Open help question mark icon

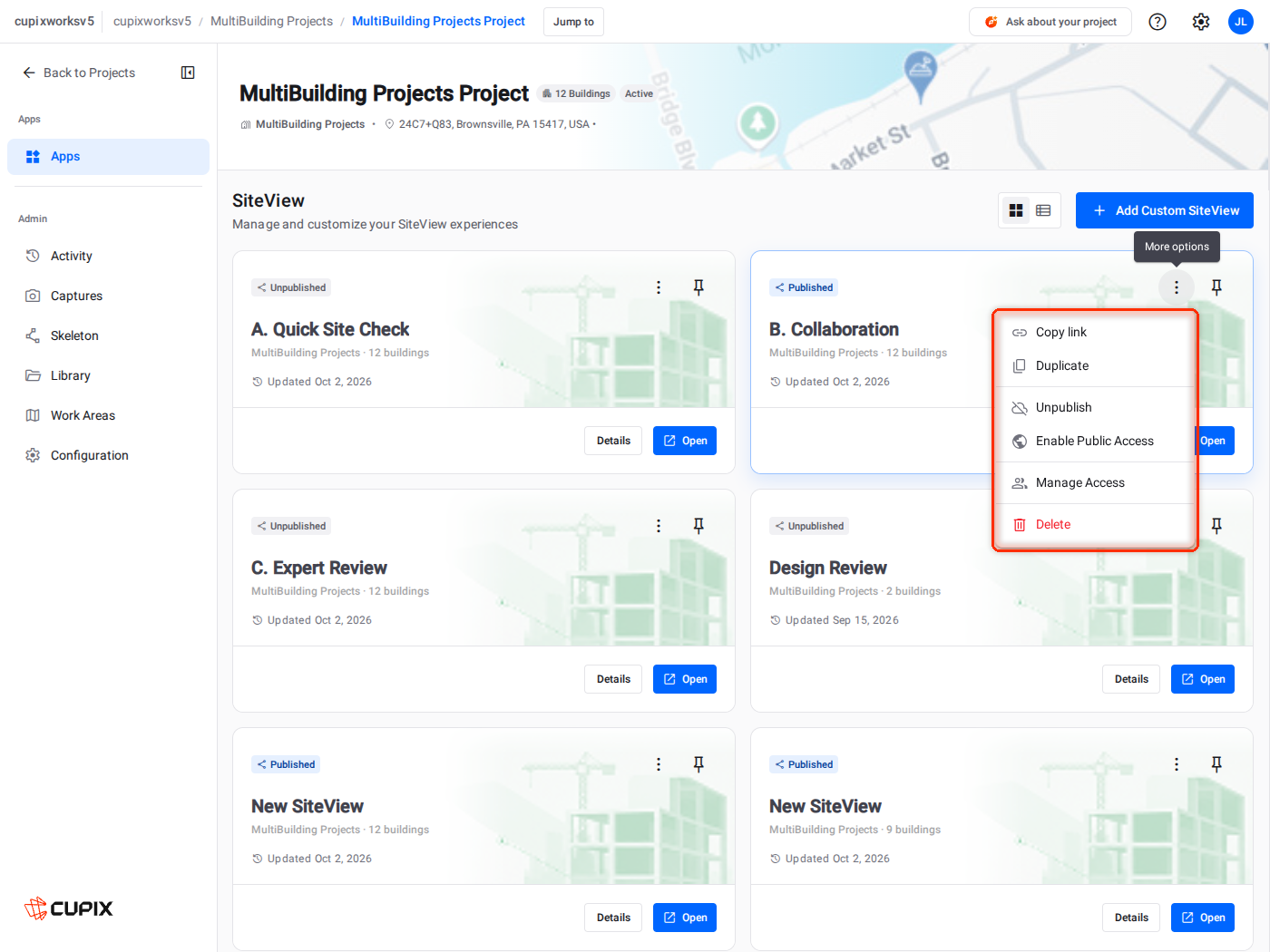click(x=1158, y=22)
